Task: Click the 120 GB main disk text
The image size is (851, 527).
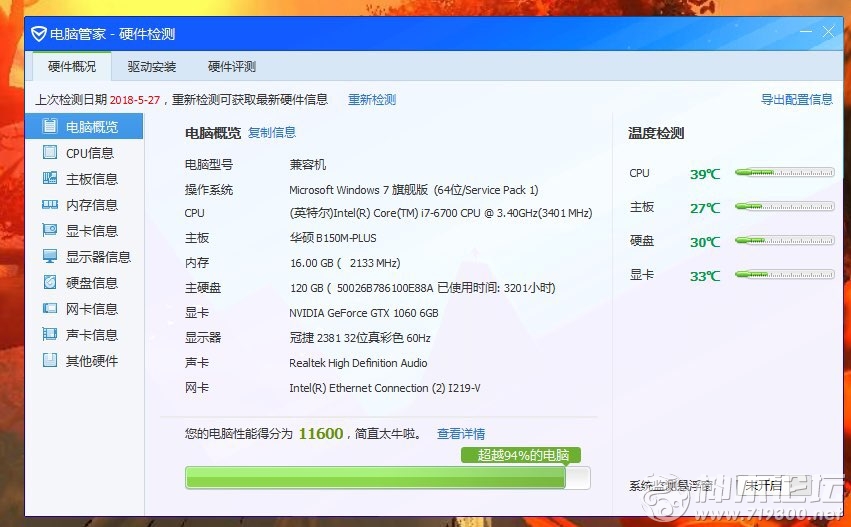Action: tap(423, 288)
